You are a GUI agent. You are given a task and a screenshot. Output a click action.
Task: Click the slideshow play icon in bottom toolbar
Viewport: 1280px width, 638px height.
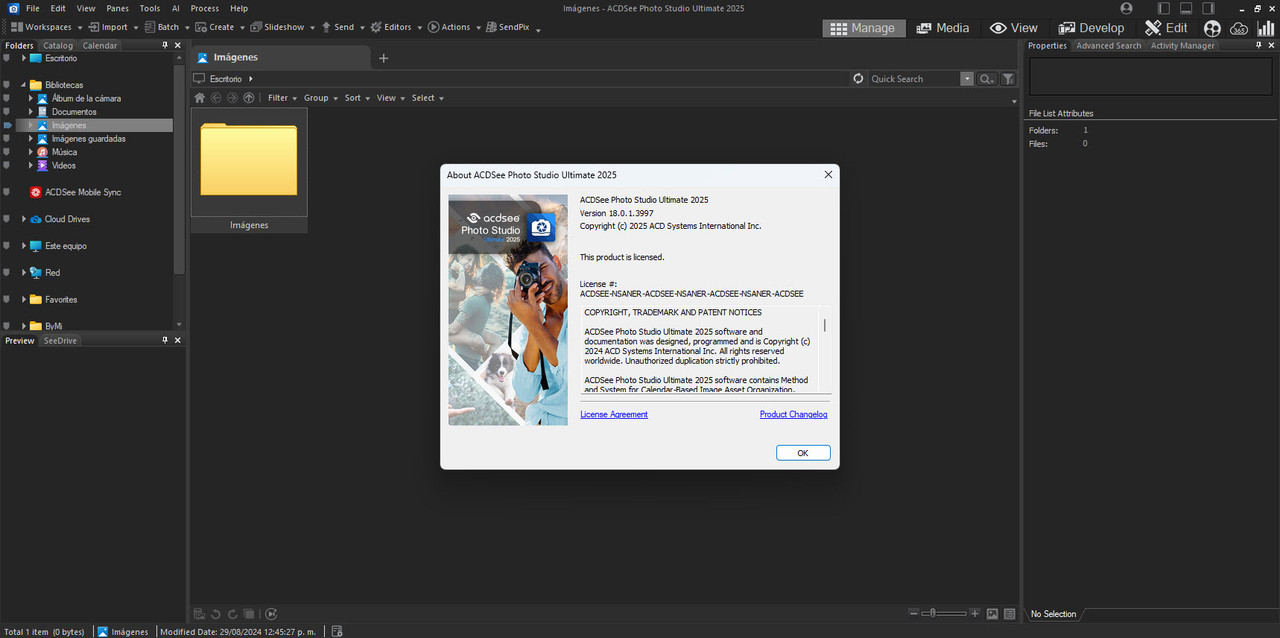271,614
